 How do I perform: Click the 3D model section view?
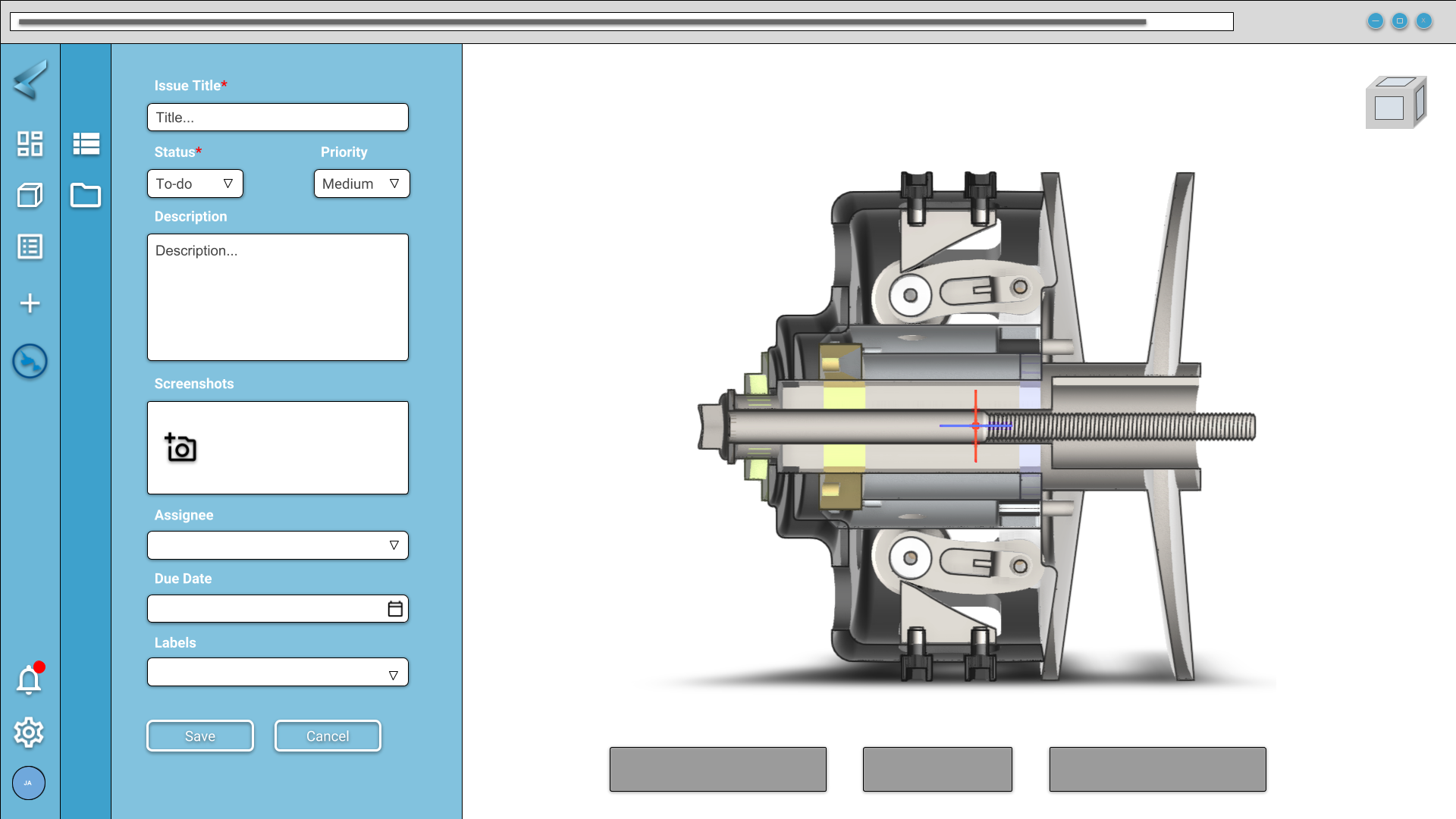point(977,426)
